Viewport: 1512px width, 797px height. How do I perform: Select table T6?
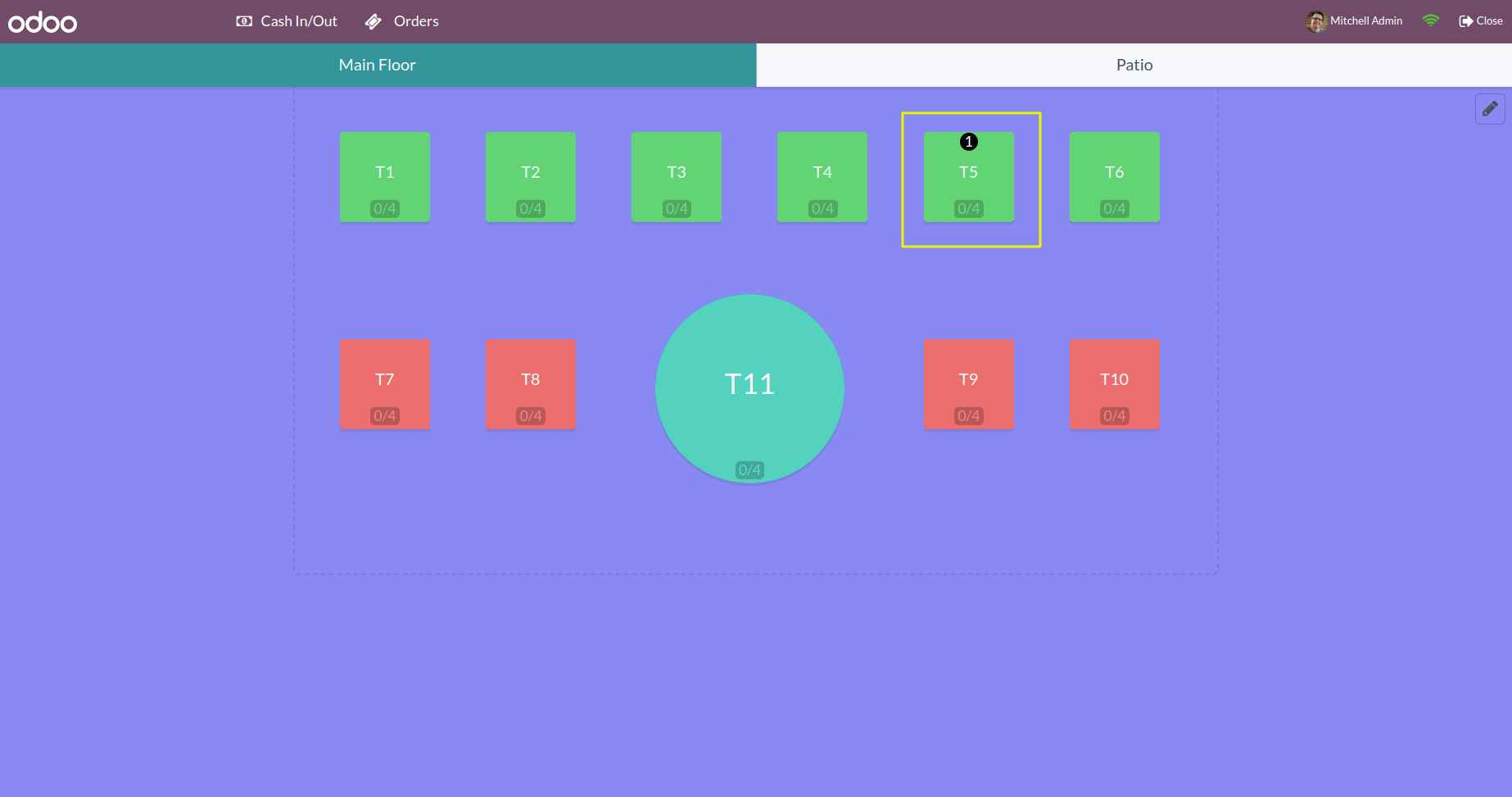tap(1115, 177)
